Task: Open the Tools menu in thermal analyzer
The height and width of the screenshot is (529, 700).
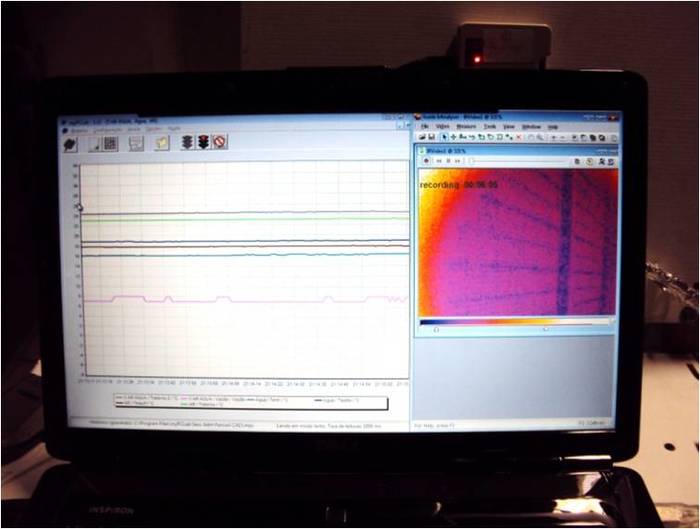Action: click(x=490, y=127)
